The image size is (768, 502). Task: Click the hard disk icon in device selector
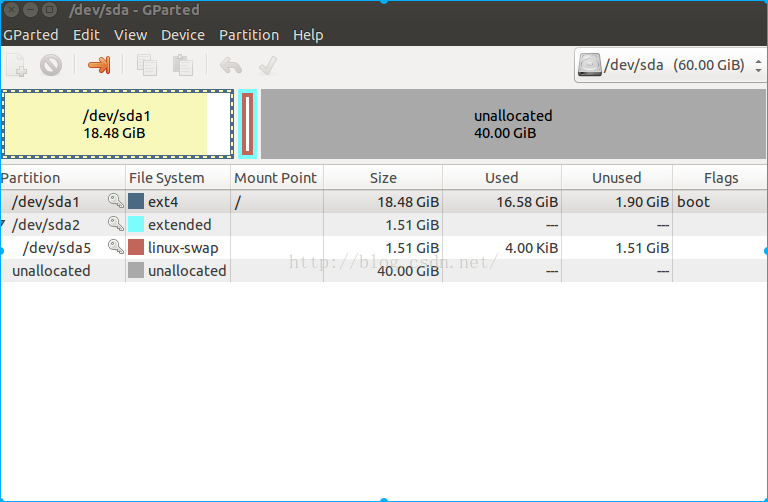(x=589, y=65)
